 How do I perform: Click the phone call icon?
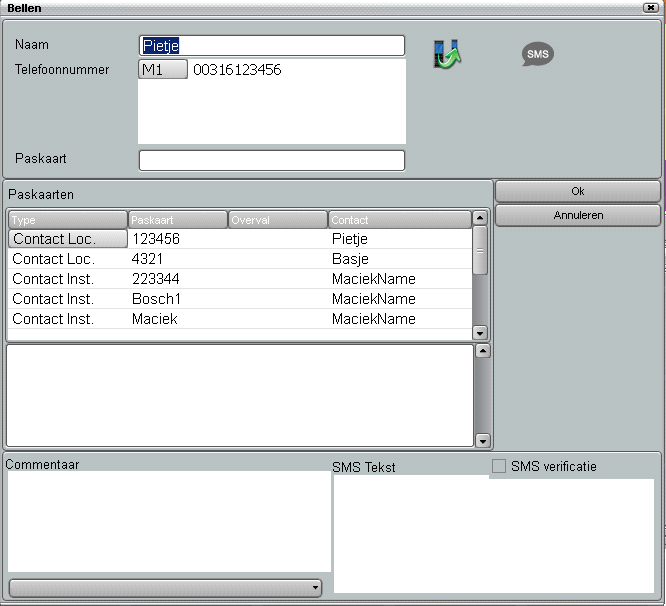point(445,54)
